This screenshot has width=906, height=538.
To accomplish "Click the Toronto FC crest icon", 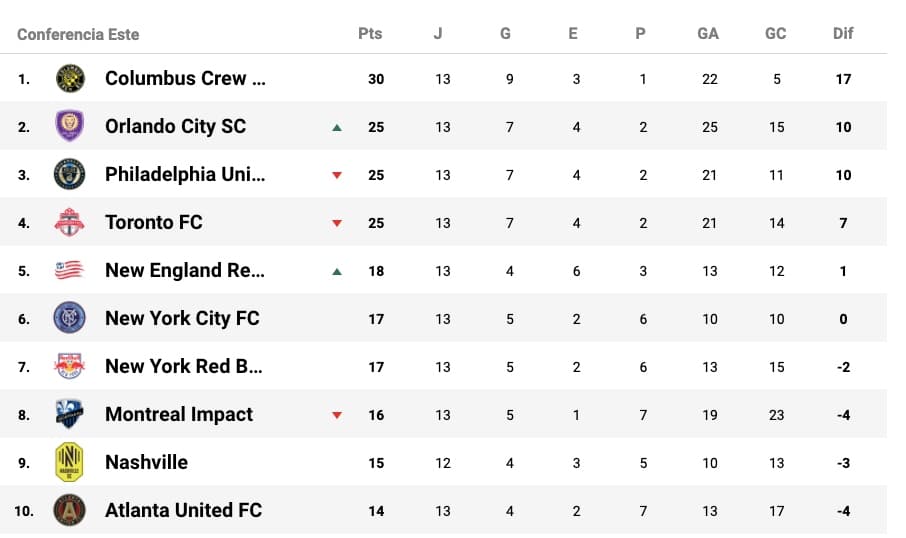I will click(70, 222).
